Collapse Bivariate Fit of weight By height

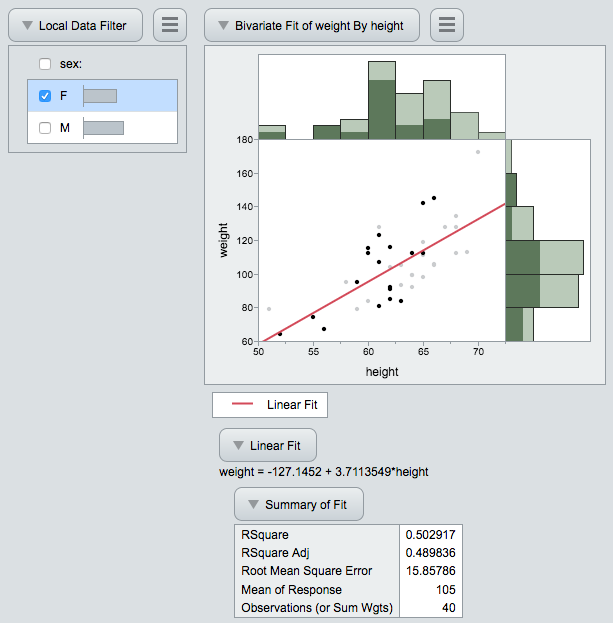click(222, 25)
